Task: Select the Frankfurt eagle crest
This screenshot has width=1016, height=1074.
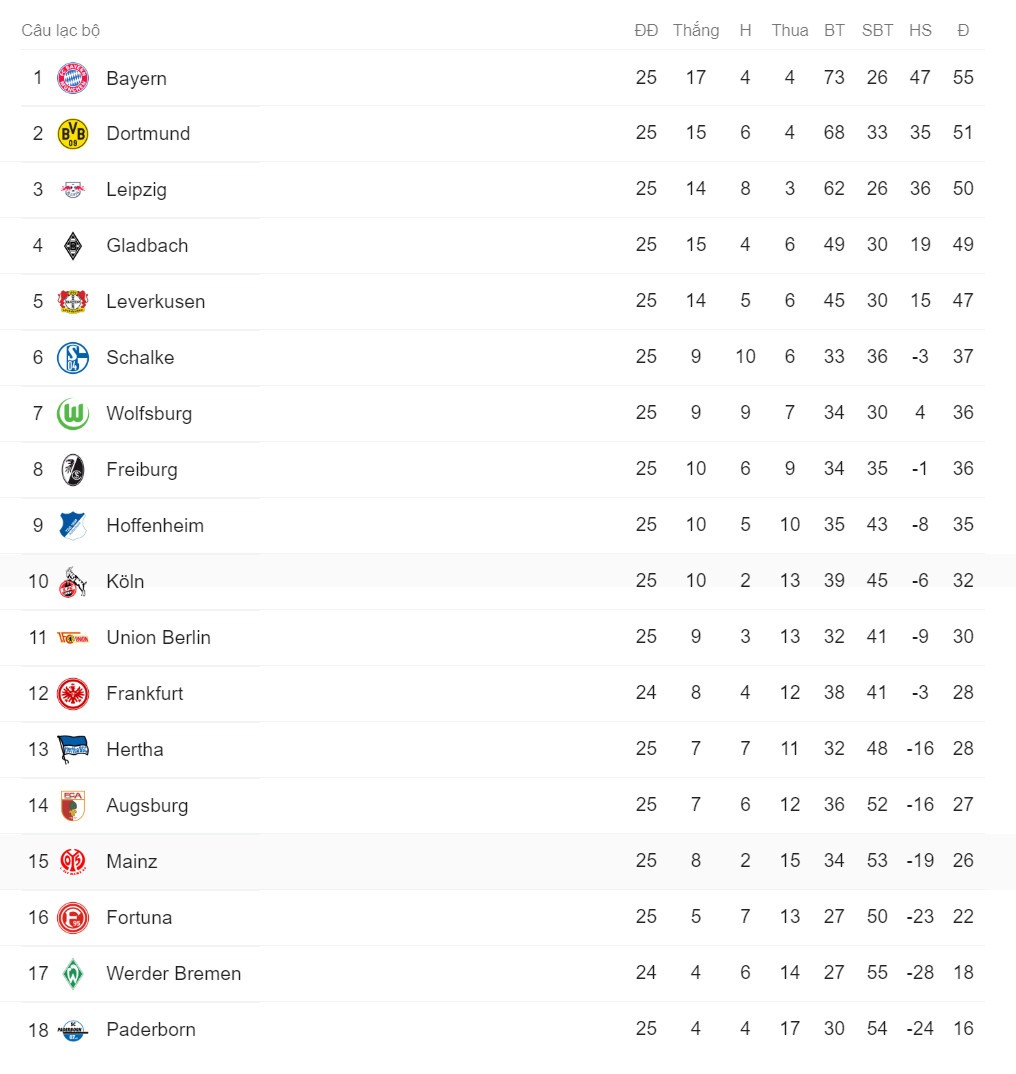Action: coord(73,694)
